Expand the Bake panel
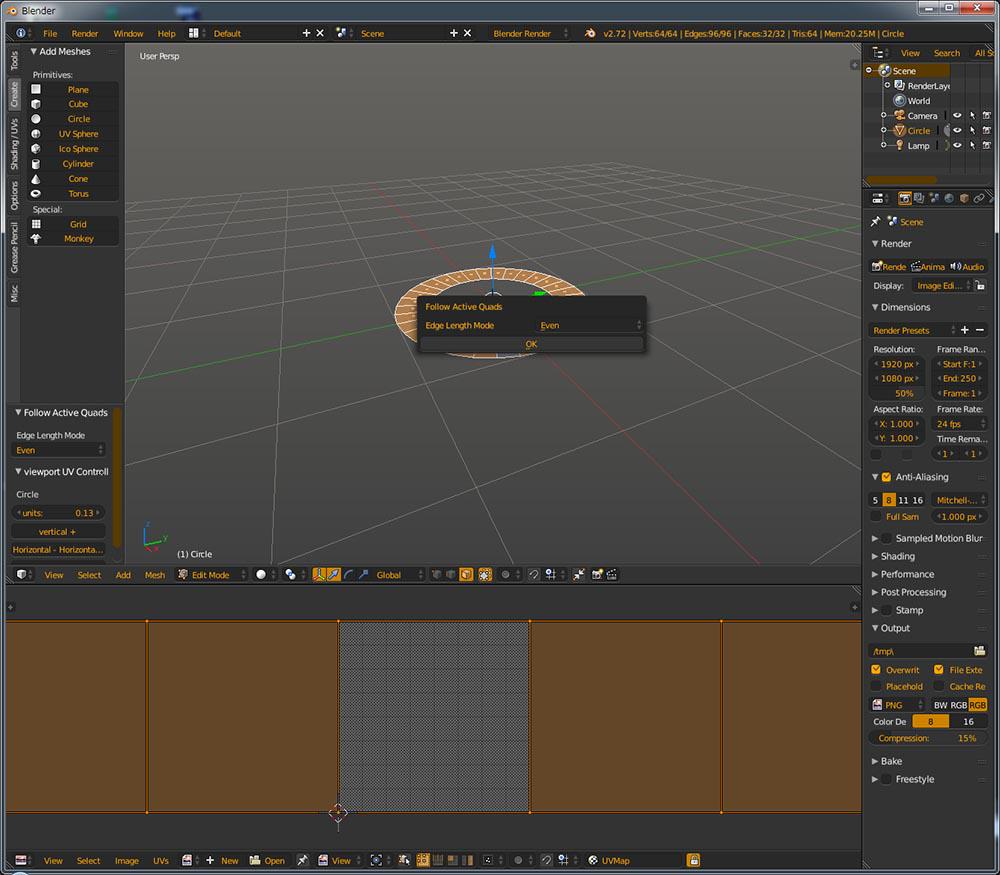The image size is (1000, 875). 891,761
